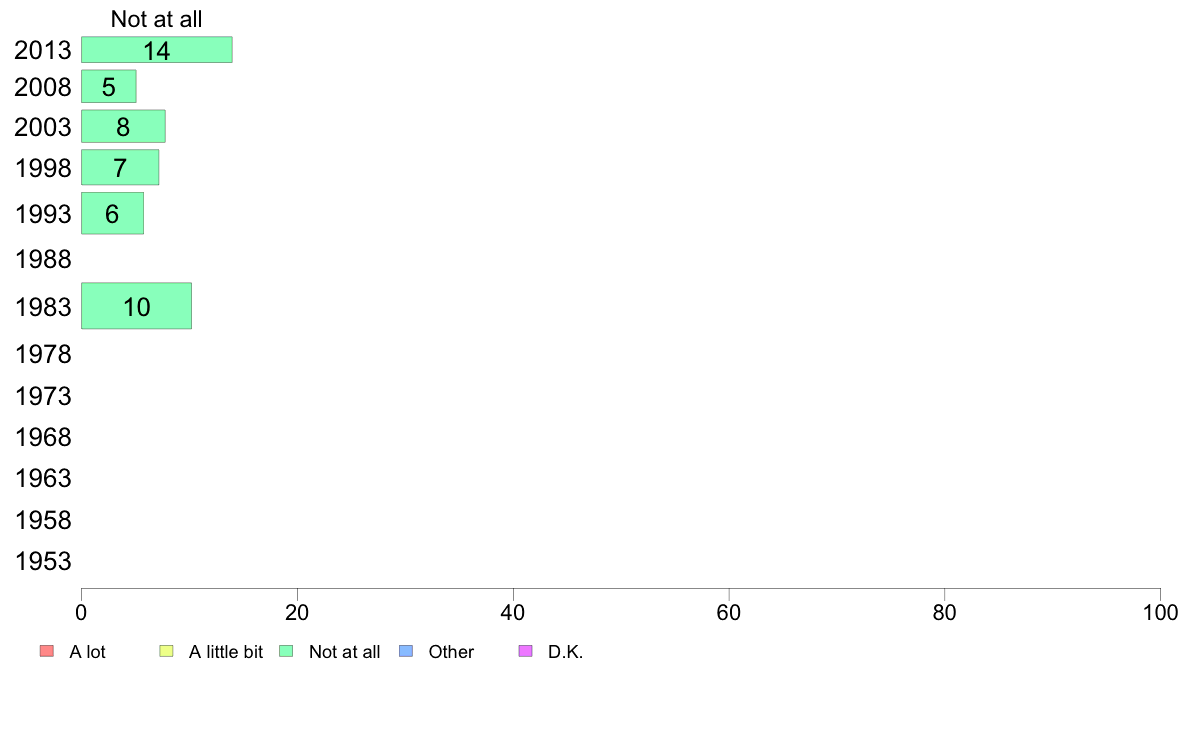The image size is (1188, 736).
Task: Click the red A lot legend swatch
Action: [47, 651]
